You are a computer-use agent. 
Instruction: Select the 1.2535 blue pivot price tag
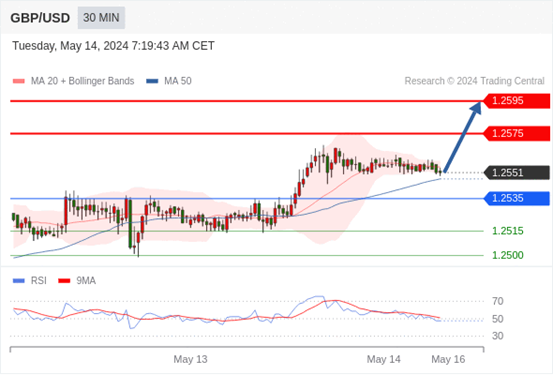[516, 198]
